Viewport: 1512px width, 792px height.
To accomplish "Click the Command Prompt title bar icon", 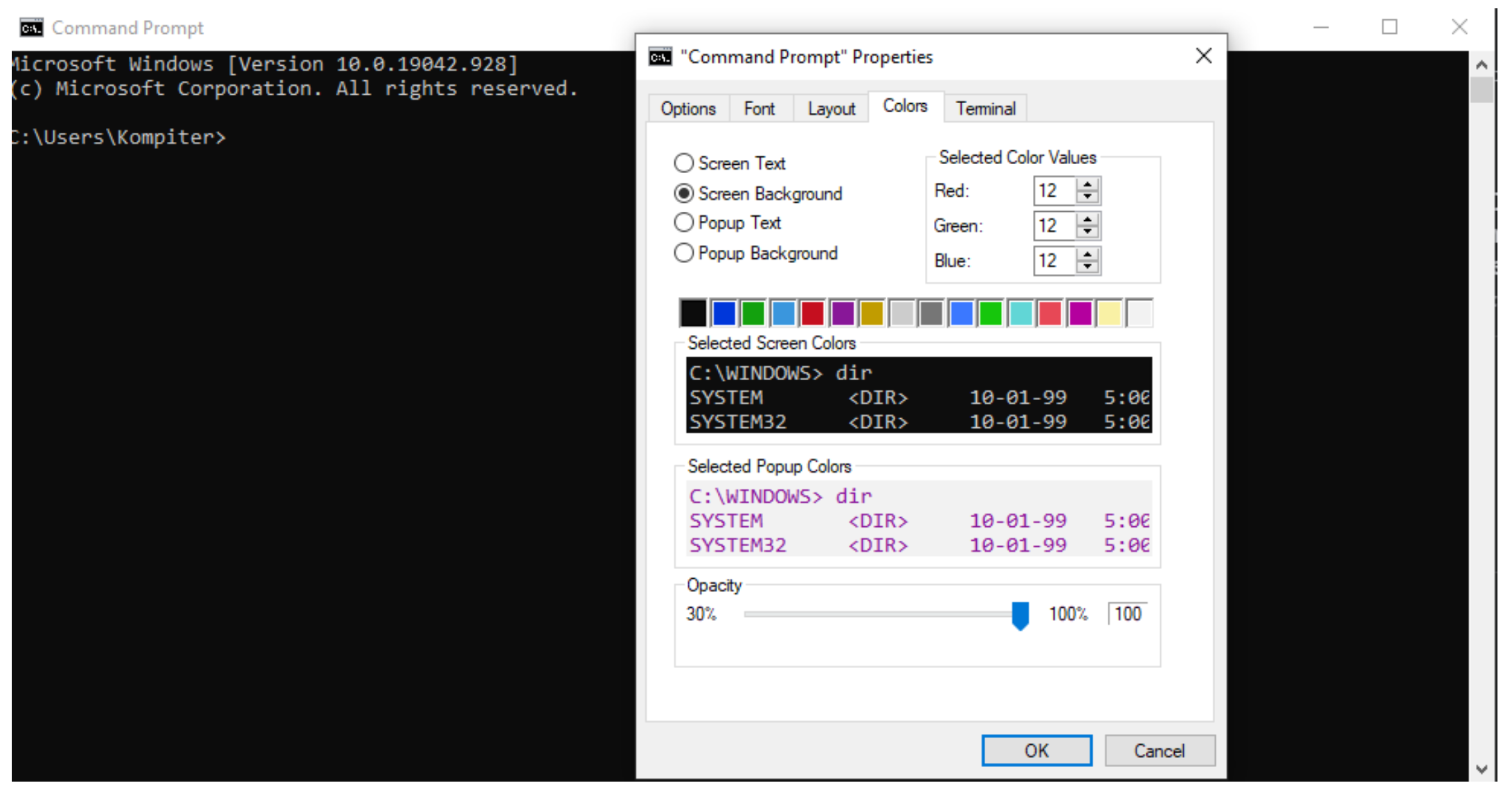I will tap(31, 28).
